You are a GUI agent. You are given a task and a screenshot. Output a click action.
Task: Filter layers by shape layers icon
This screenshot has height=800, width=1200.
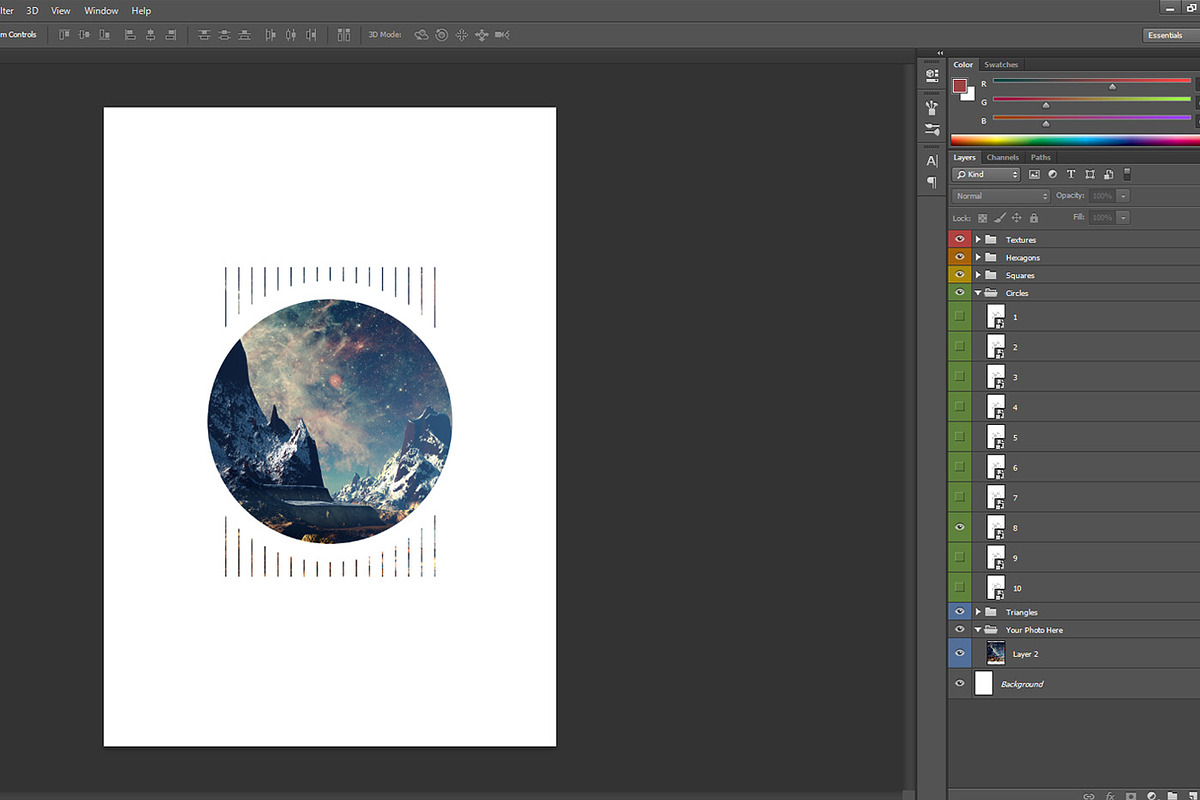point(1090,174)
